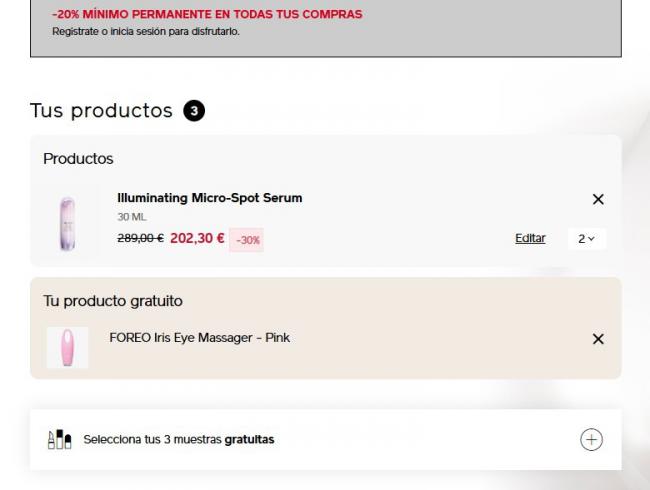Click the Editar link for the serum
The image size is (650, 490).
coord(530,238)
